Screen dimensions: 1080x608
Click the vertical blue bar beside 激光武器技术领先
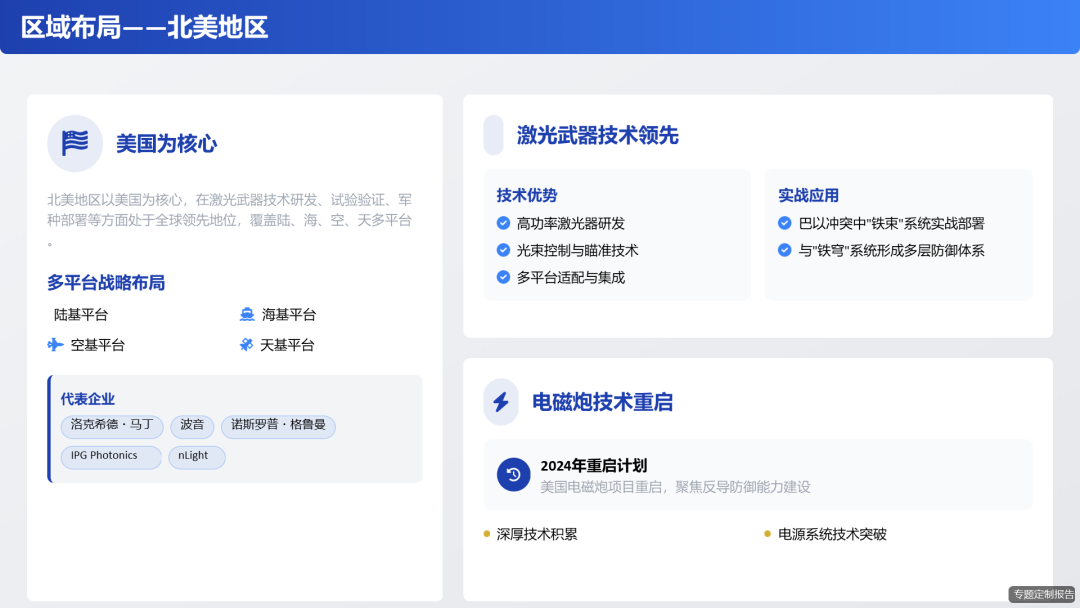[x=493, y=135]
